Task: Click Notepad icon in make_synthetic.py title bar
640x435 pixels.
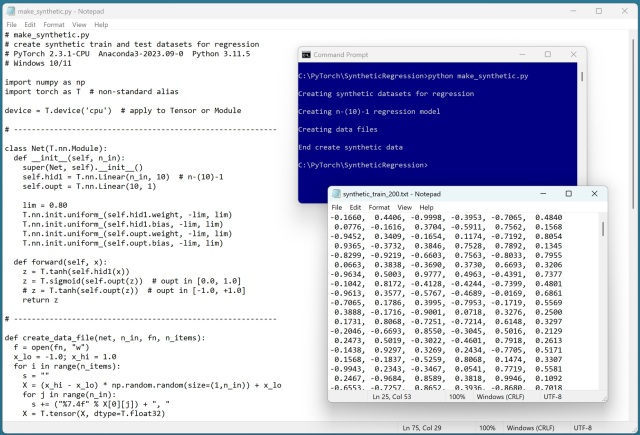Action: (11, 11)
